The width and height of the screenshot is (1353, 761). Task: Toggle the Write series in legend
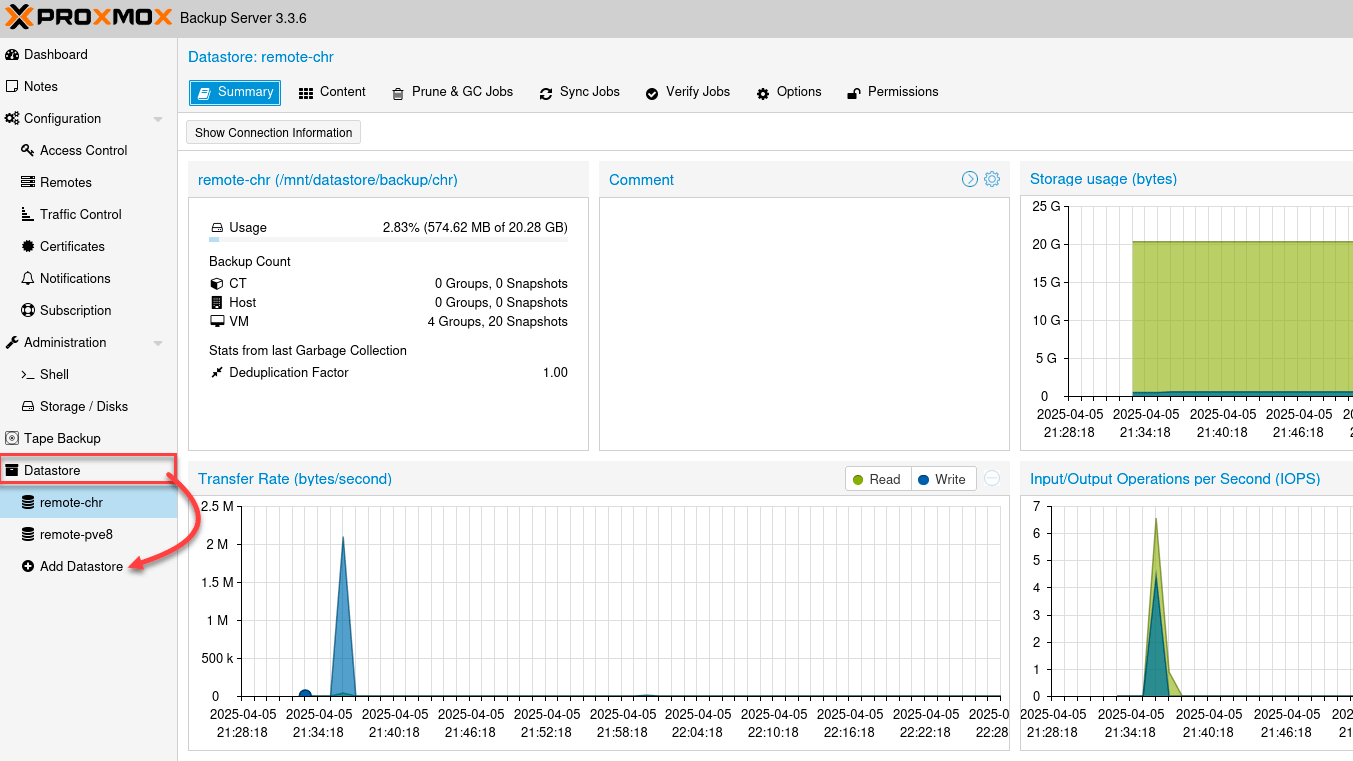[x=940, y=479]
